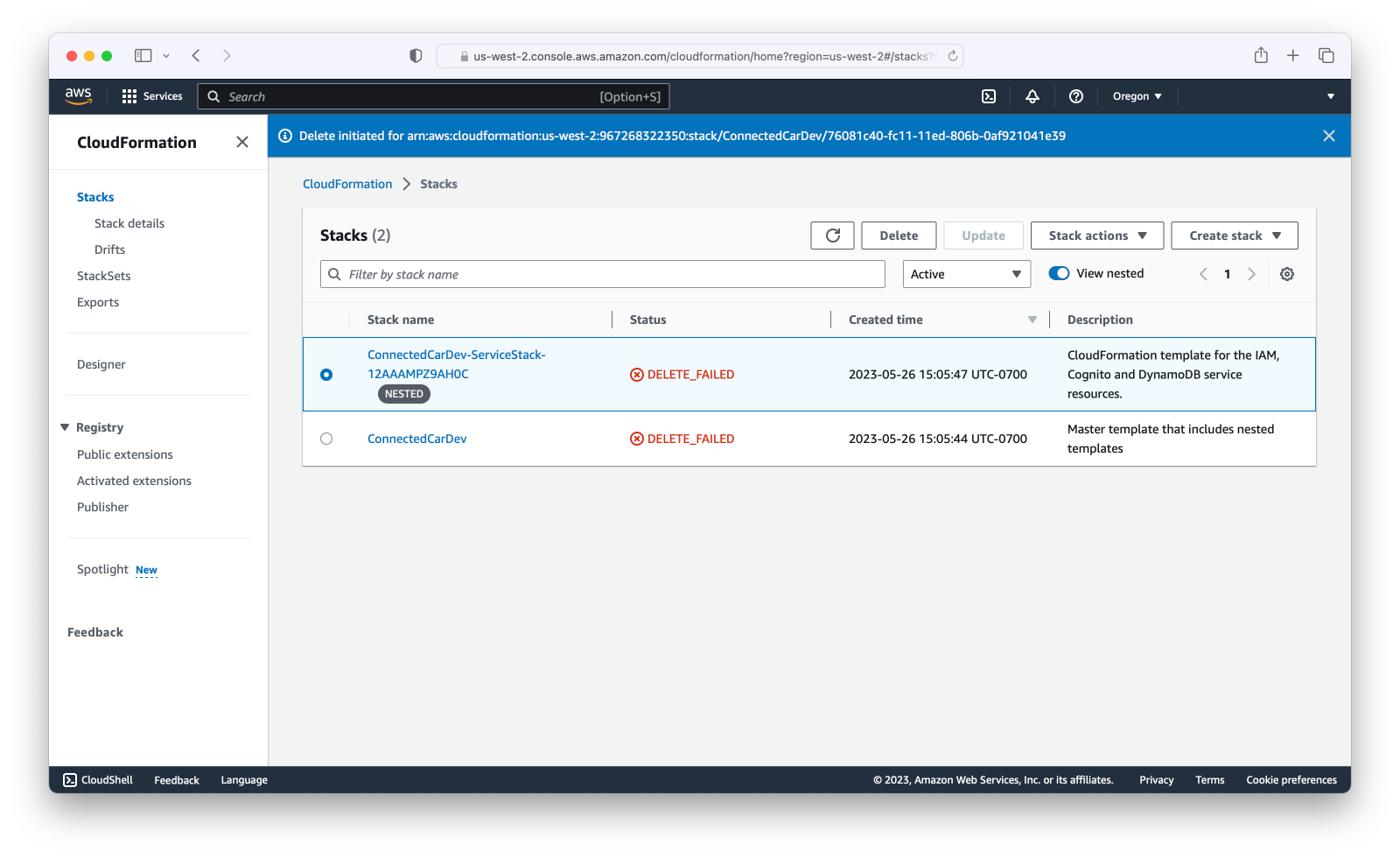Toggle the View nested switch
Screen dimensions: 1400x858
coord(1059,273)
